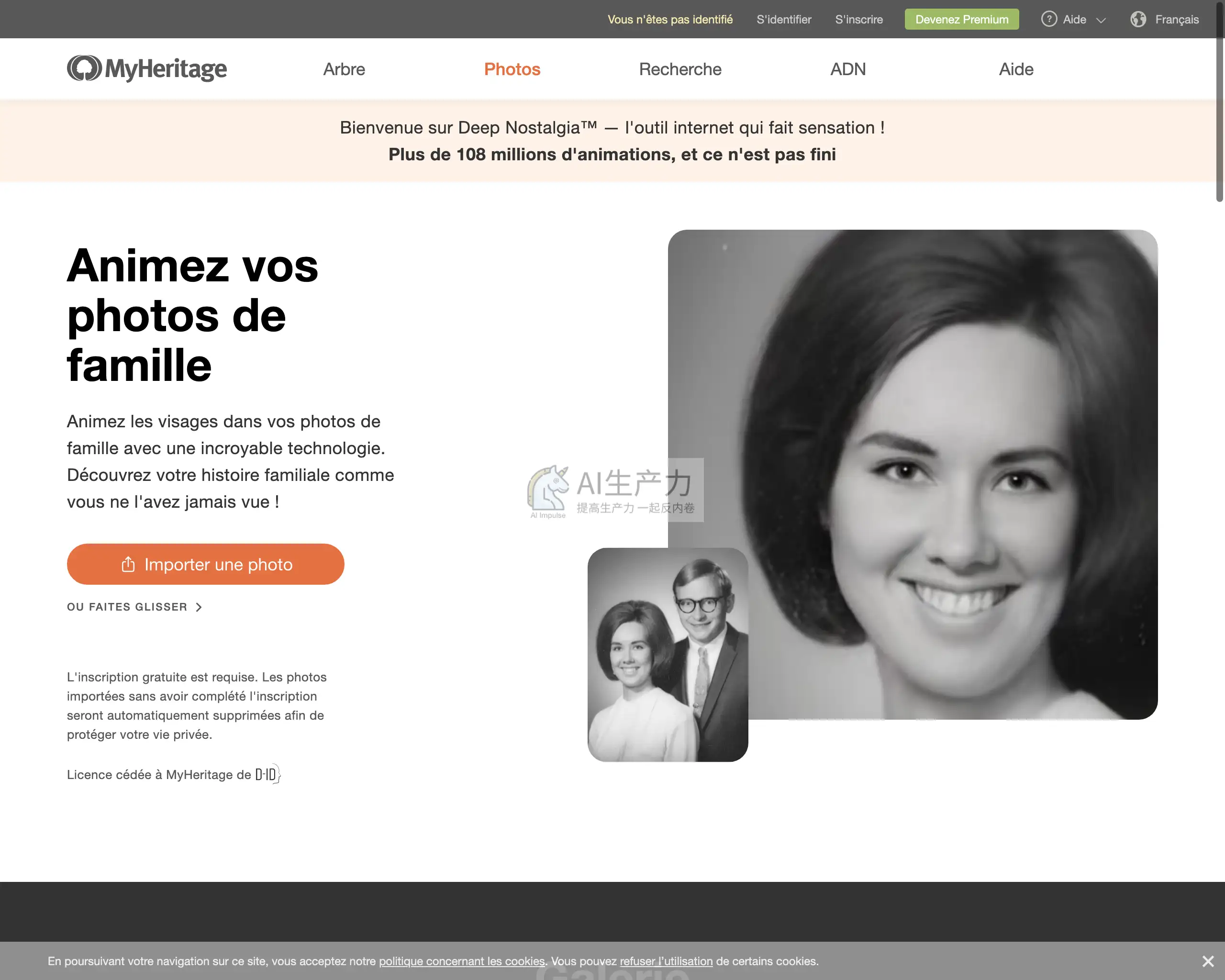Click the page vertical scrollbar
The width and height of the screenshot is (1225, 980).
pos(1219,102)
